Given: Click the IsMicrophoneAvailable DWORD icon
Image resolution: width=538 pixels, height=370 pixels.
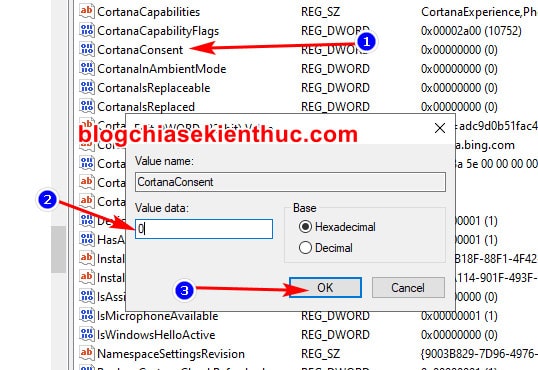Looking at the screenshot, I should click(x=86, y=315).
